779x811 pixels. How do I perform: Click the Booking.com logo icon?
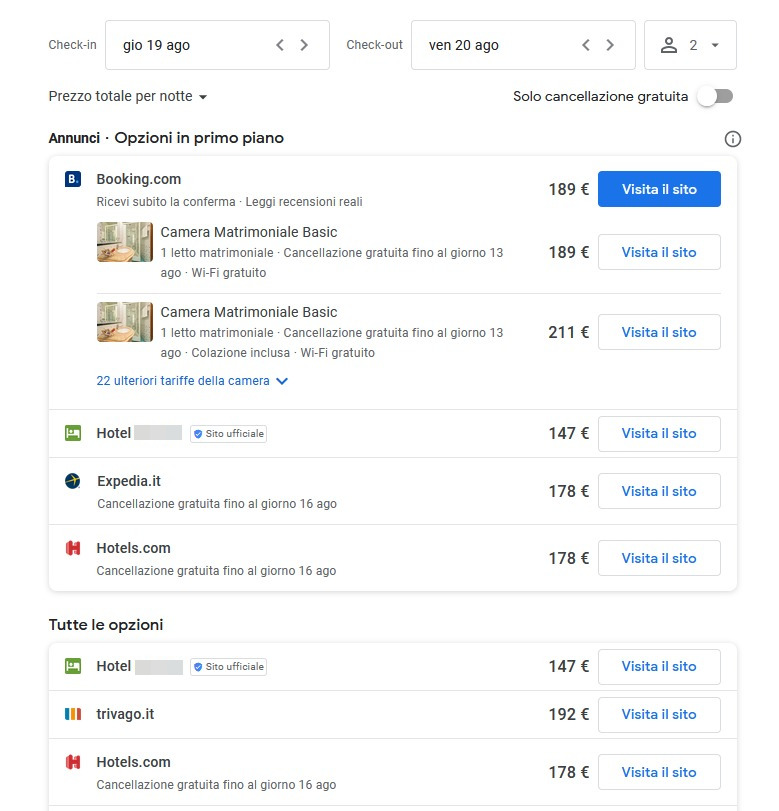coord(73,179)
